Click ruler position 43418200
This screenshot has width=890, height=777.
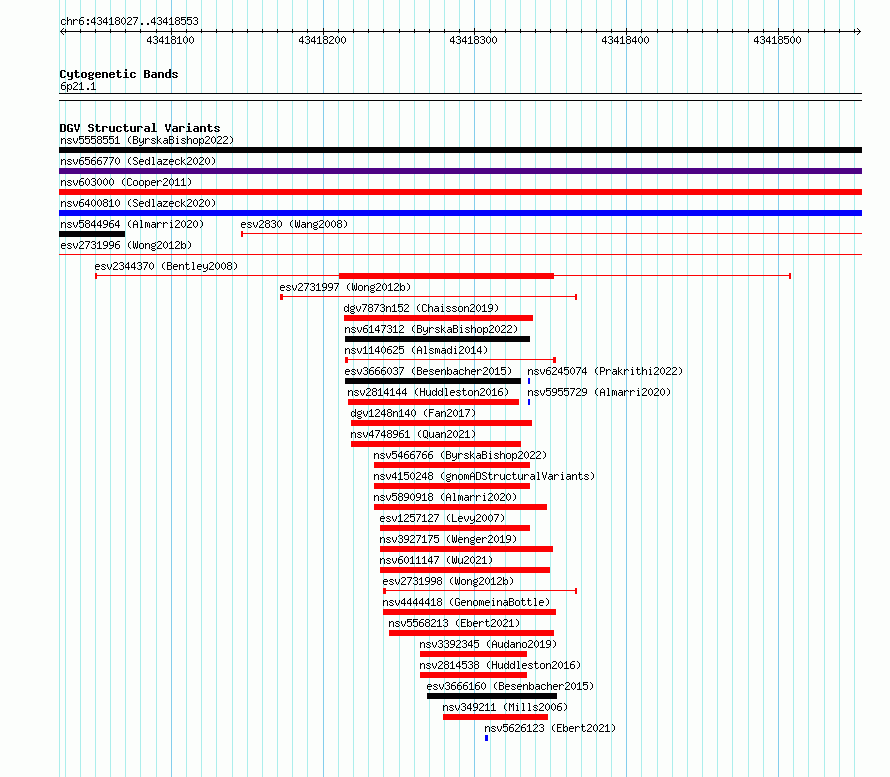tap(322, 40)
